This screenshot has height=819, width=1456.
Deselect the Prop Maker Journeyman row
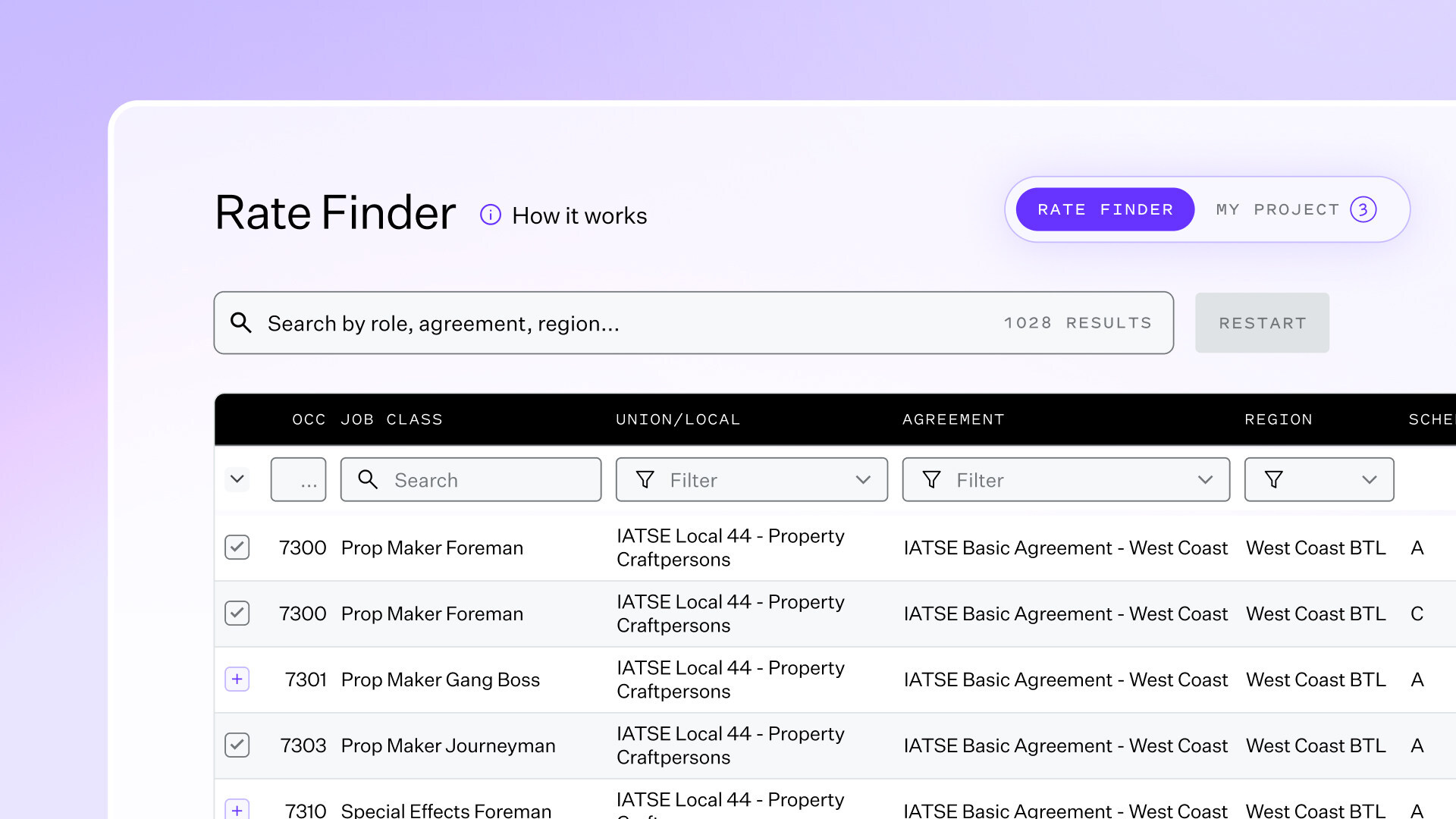point(237,745)
